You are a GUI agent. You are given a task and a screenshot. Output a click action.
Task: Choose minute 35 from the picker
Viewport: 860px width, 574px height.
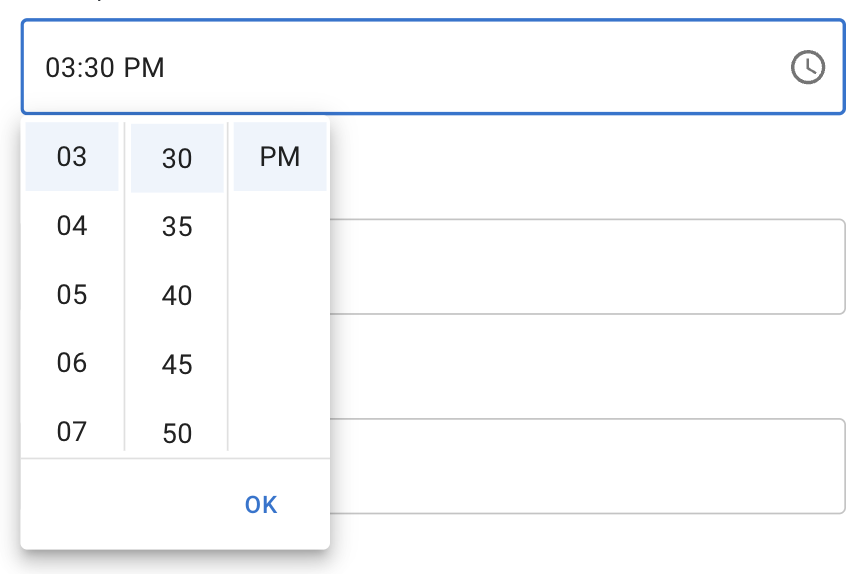pyautogui.click(x=177, y=228)
